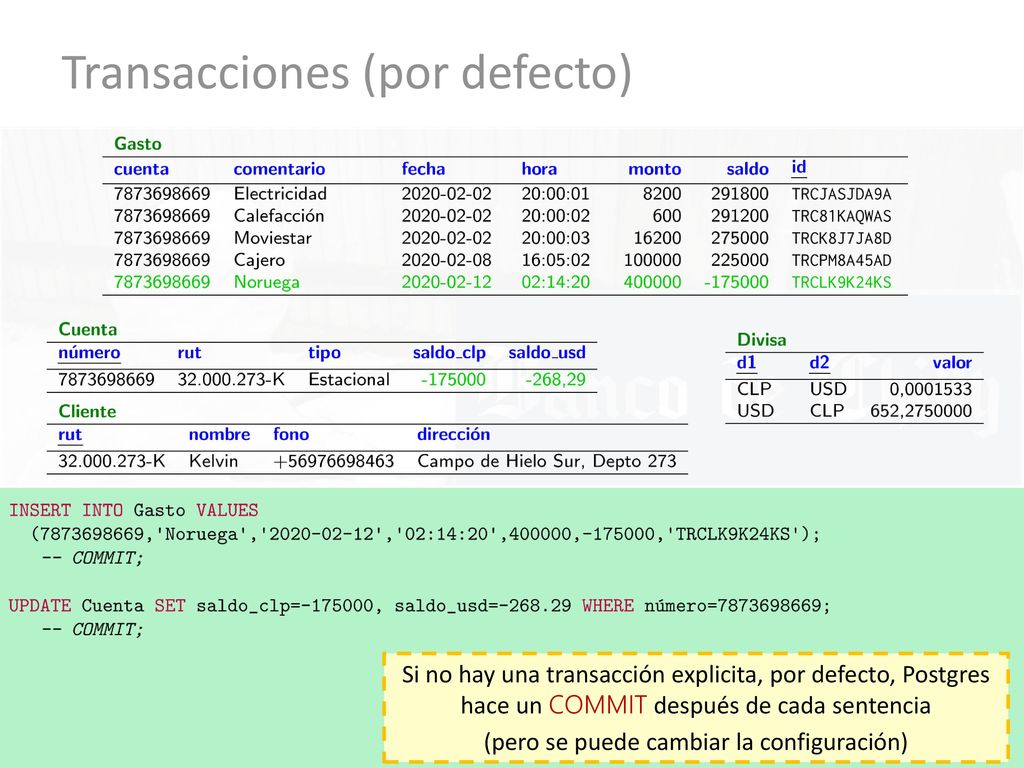Click the 'UPDATE Cuenta SET' code line
Image resolution: width=1024 pixels, height=768 pixels.
coord(419,606)
